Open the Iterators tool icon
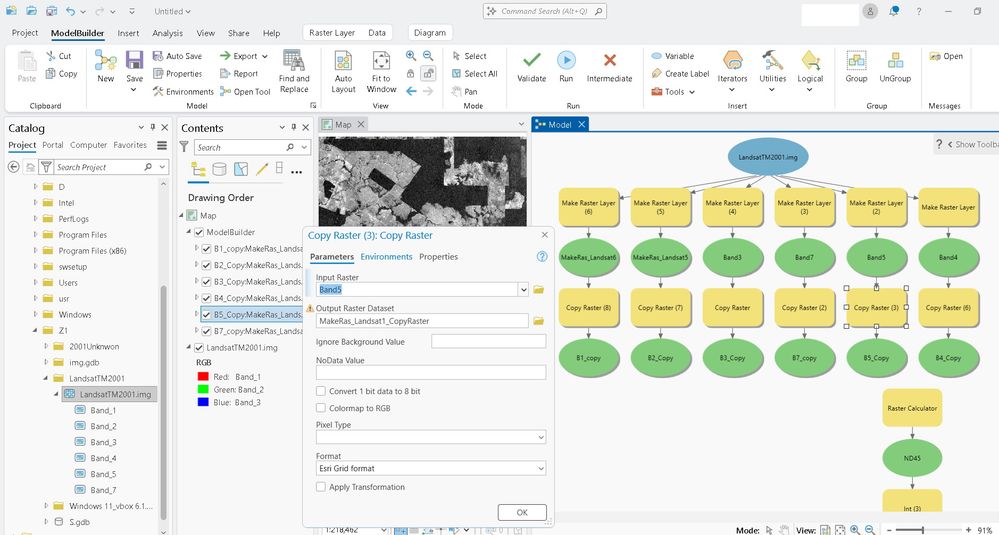The image size is (999, 535). (x=733, y=61)
